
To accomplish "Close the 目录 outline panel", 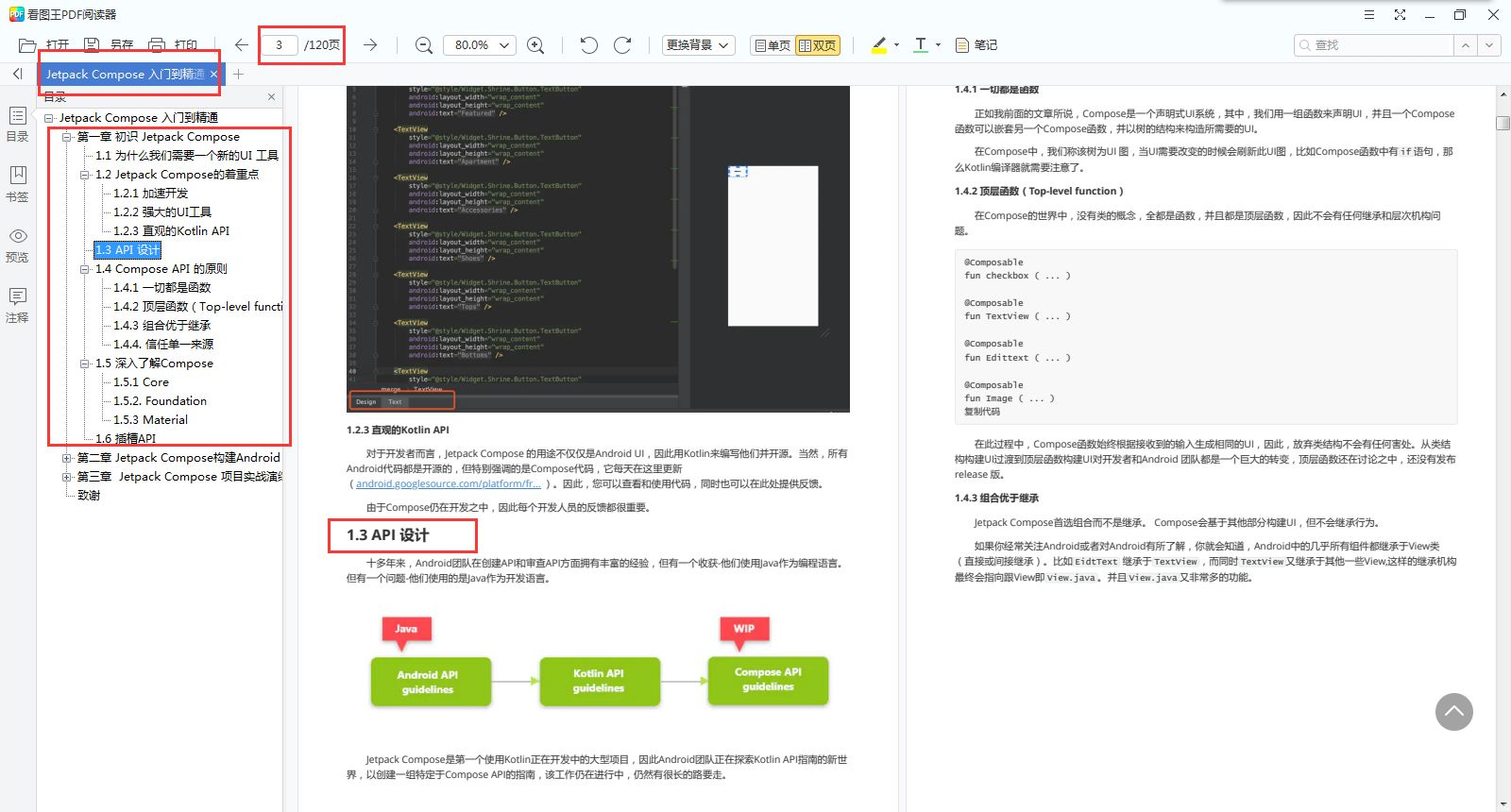I will click(271, 96).
